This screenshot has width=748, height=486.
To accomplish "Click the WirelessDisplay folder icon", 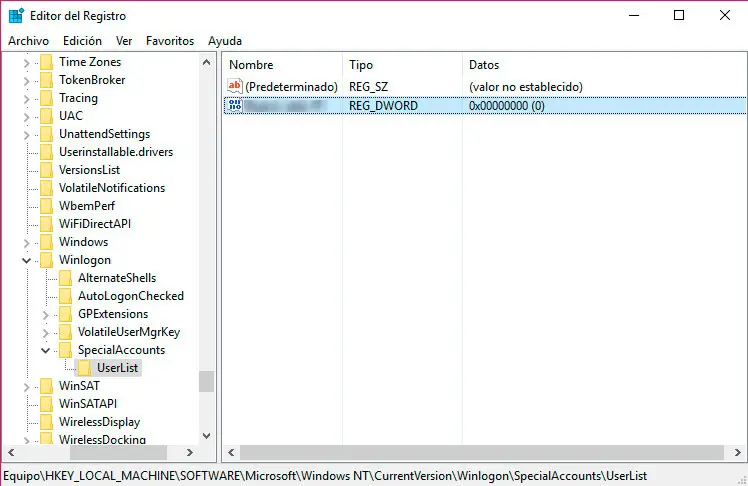I will point(46,422).
